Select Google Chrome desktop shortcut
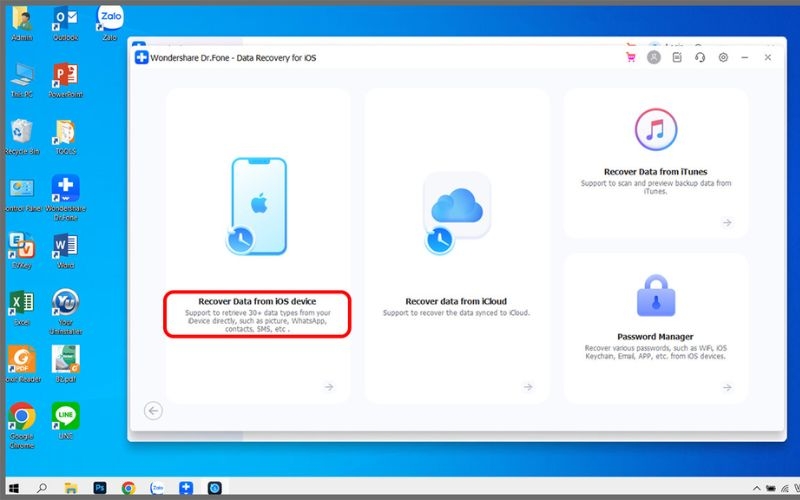The width and height of the screenshot is (800, 500). point(22,426)
